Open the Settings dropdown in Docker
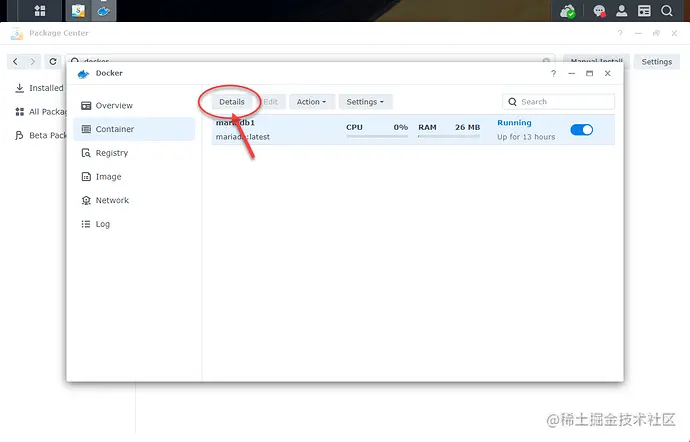This screenshot has height=442, width=690. tap(365, 102)
